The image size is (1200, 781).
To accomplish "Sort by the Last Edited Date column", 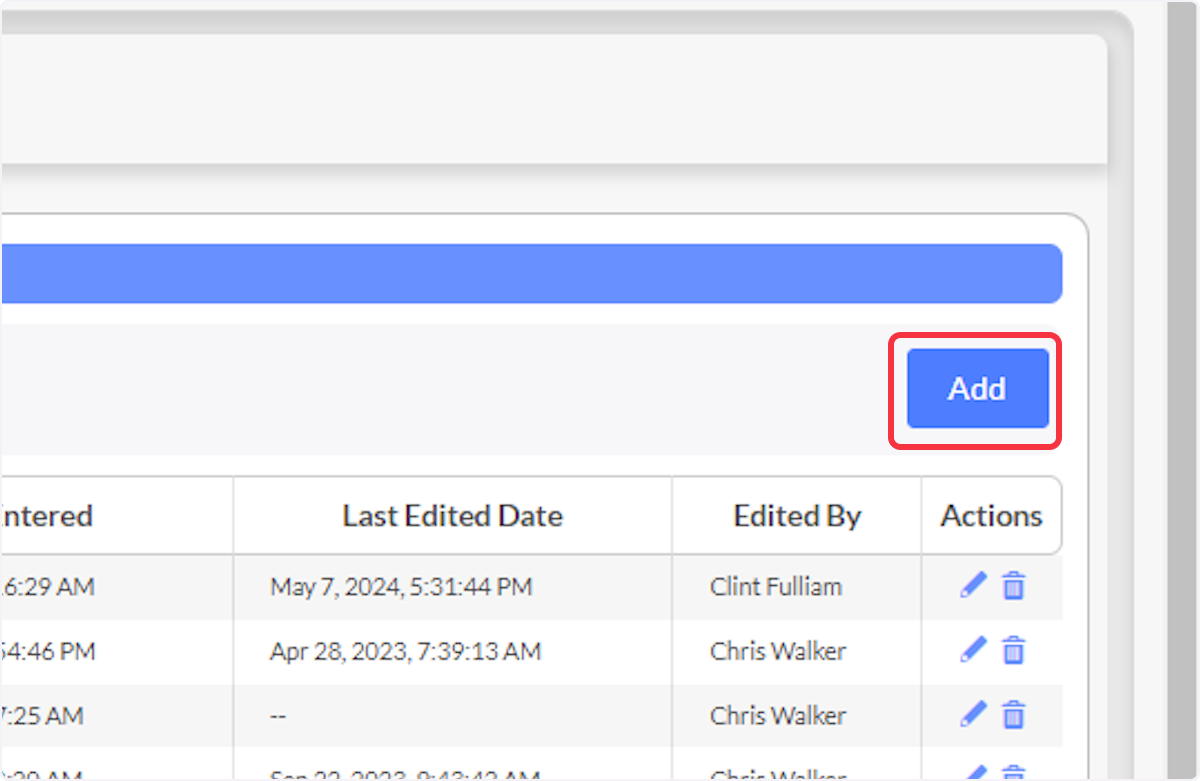I will 453,516.
